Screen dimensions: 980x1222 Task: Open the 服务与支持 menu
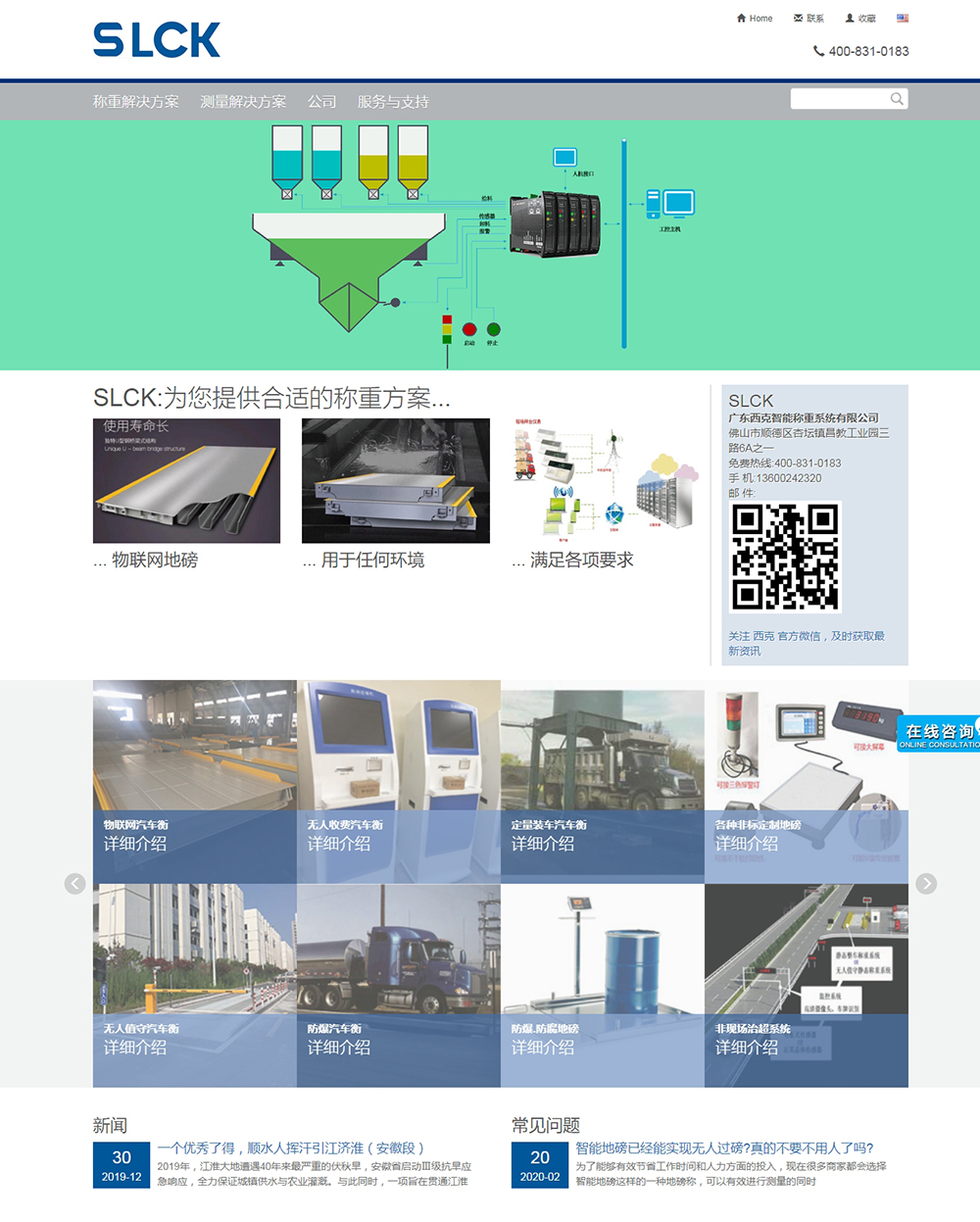point(393,102)
